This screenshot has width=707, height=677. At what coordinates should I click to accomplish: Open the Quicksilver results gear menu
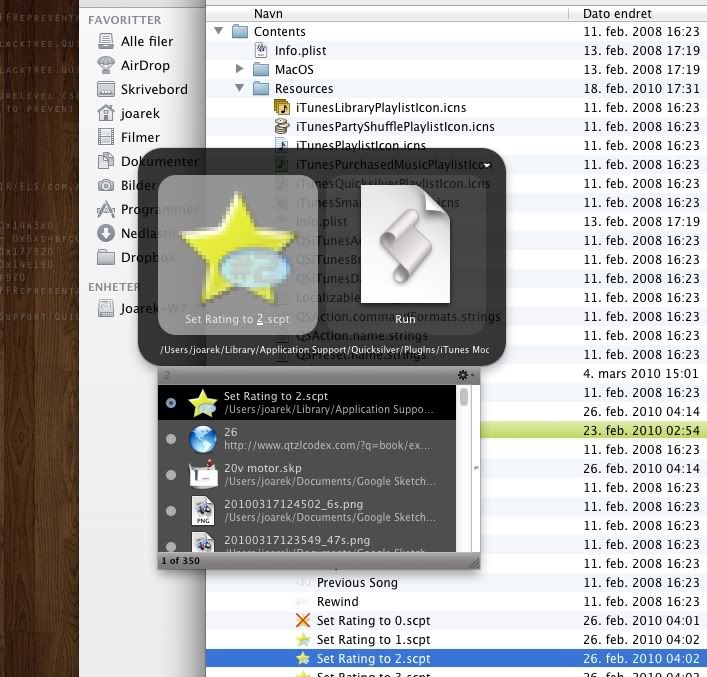(x=465, y=375)
